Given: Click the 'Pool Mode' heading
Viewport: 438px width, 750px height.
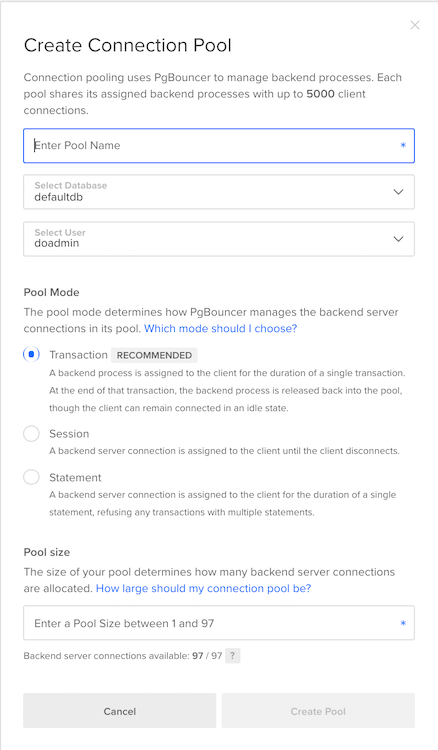Looking at the screenshot, I should [x=52, y=292].
